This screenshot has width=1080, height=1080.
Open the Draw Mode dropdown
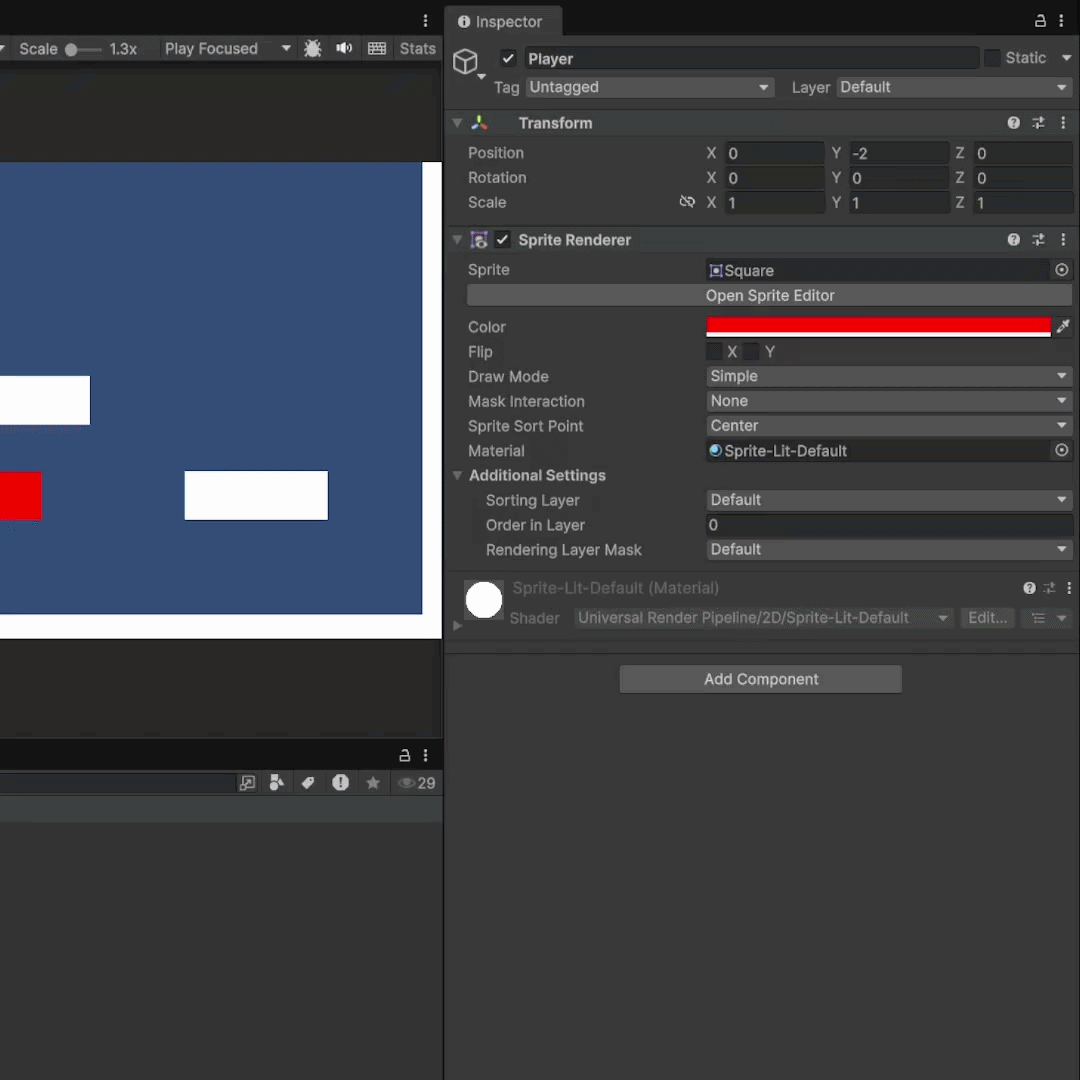coord(888,376)
